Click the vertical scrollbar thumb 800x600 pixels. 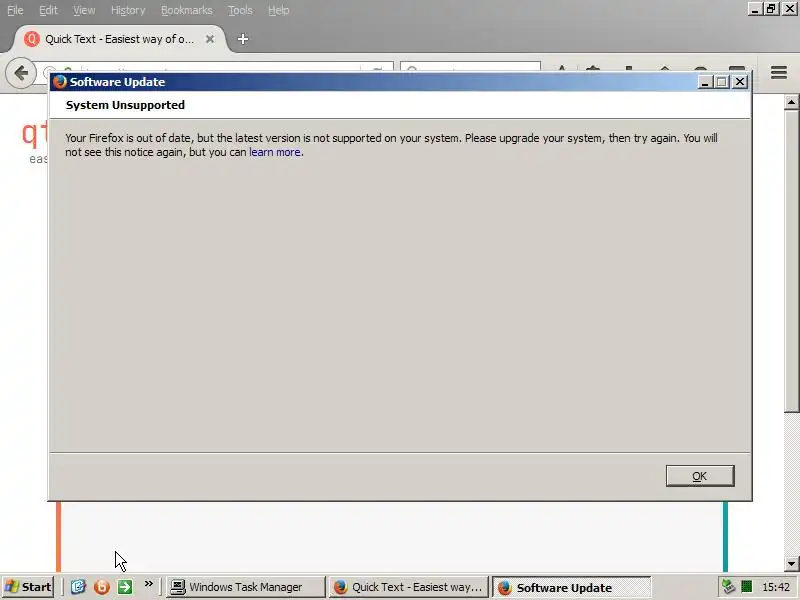click(x=791, y=261)
